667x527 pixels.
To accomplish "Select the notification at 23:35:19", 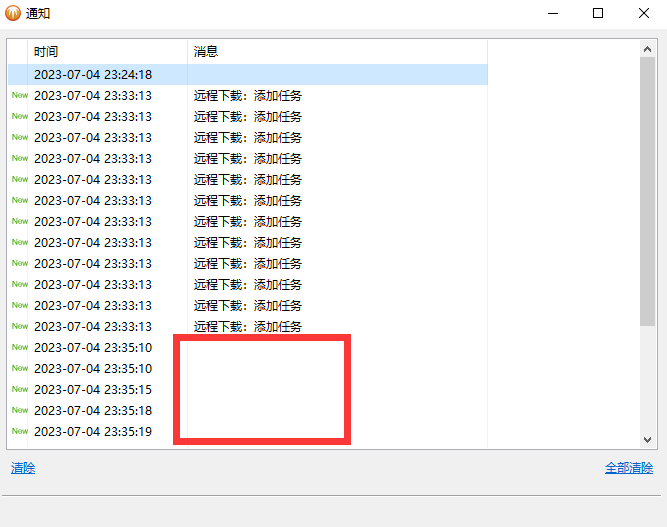I will tap(248, 431).
